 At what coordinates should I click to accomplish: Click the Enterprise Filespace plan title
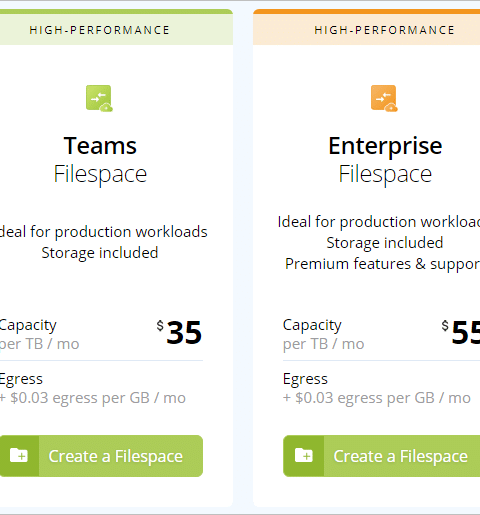[385, 160]
